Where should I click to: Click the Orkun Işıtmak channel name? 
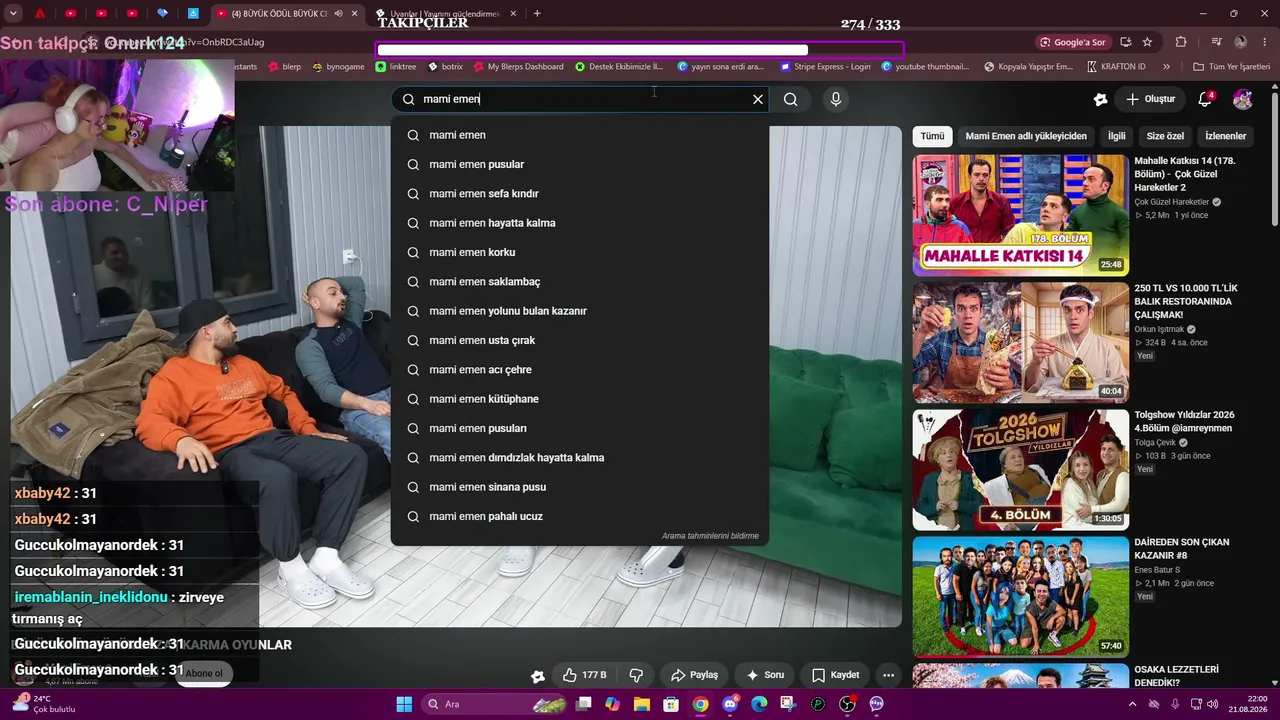1159,329
